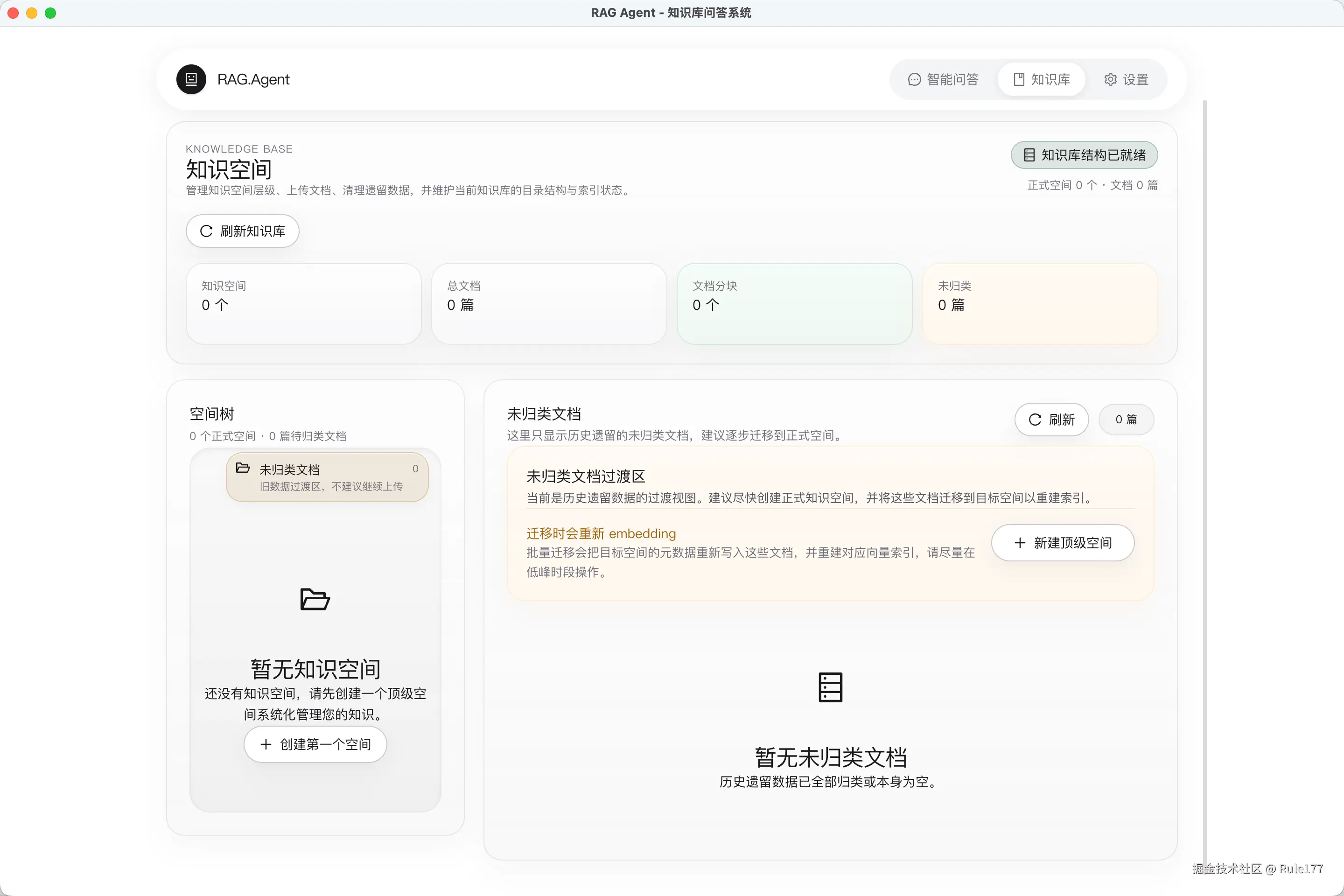The width and height of the screenshot is (1344, 896).
Task: Open the 设置 settings tab
Action: pyautogui.click(x=1126, y=79)
